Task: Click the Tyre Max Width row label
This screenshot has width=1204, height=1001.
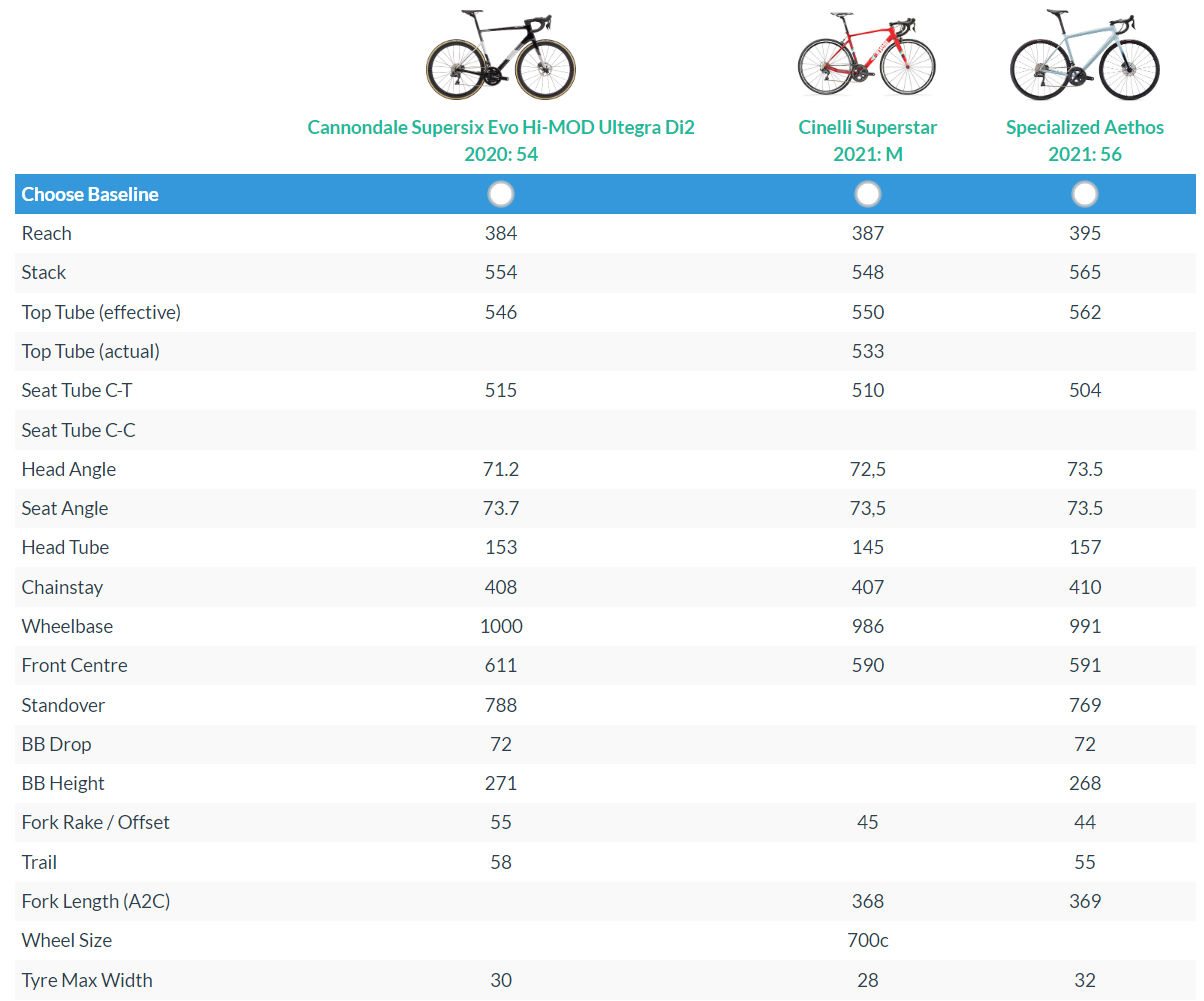Action: [87, 980]
